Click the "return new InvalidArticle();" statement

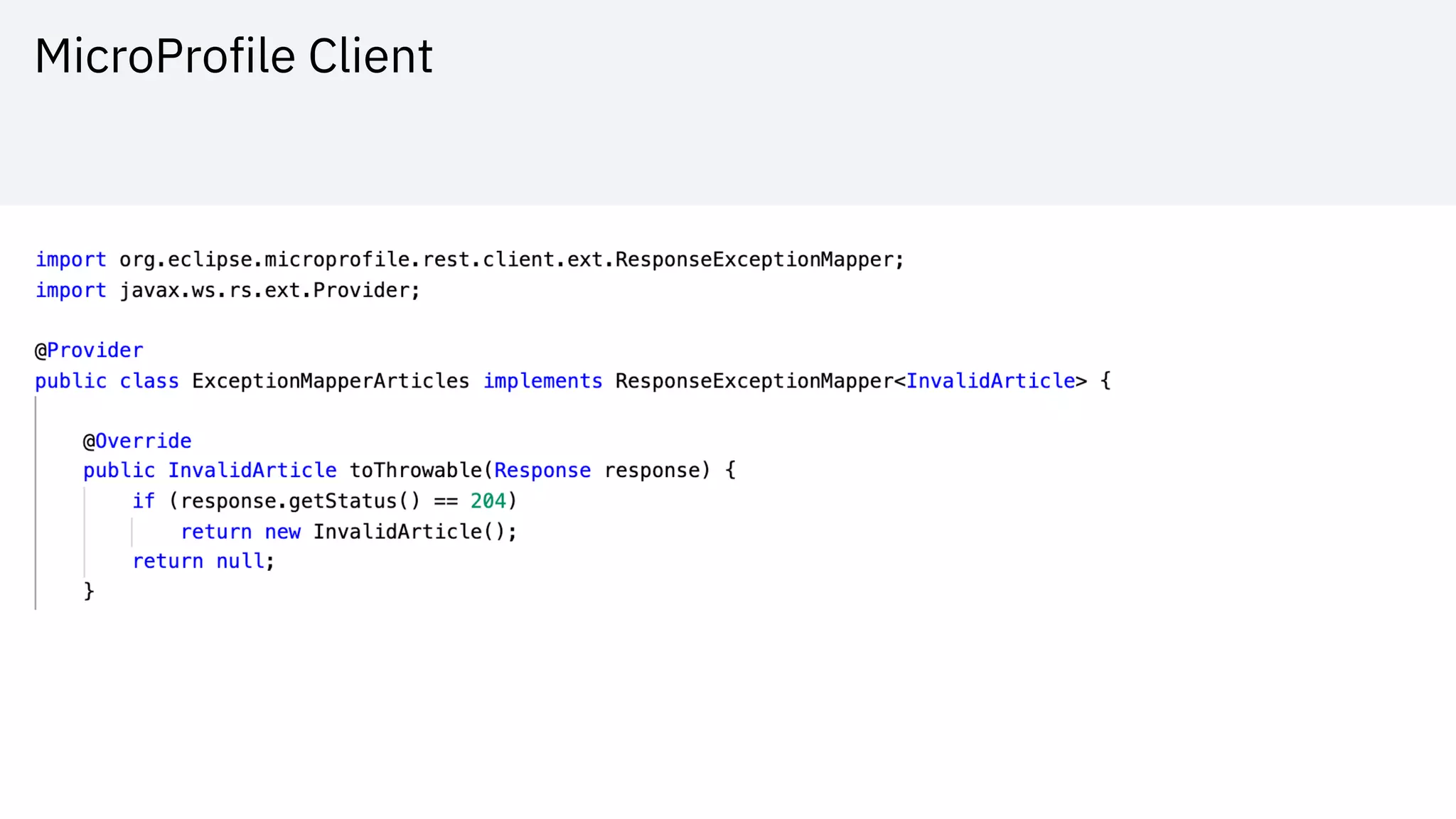coord(349,532)
